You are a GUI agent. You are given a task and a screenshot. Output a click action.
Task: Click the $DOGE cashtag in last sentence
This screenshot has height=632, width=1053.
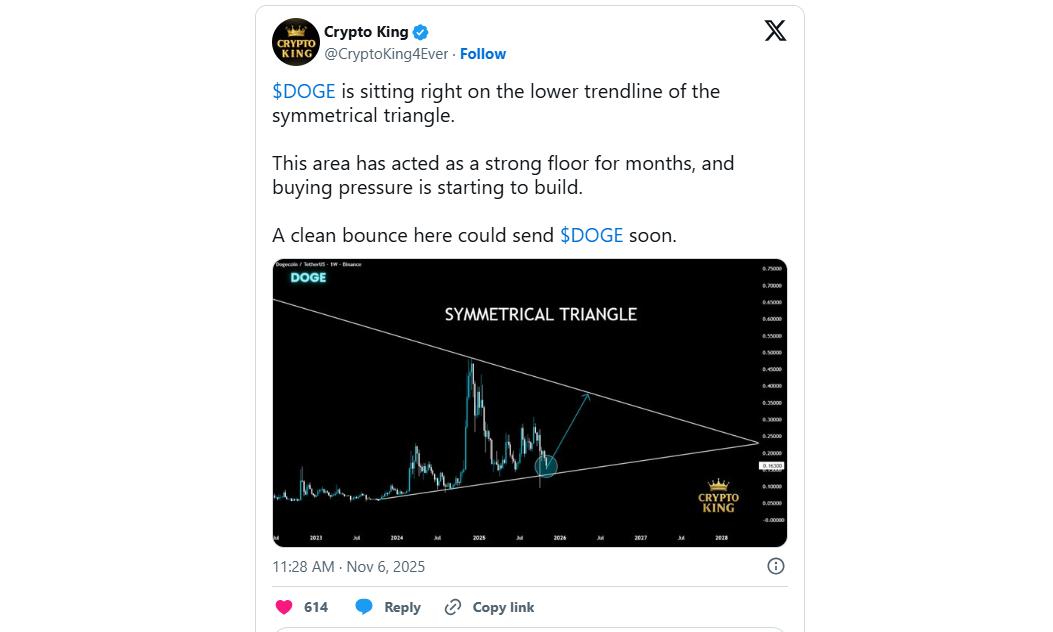(x=591, y=235)
